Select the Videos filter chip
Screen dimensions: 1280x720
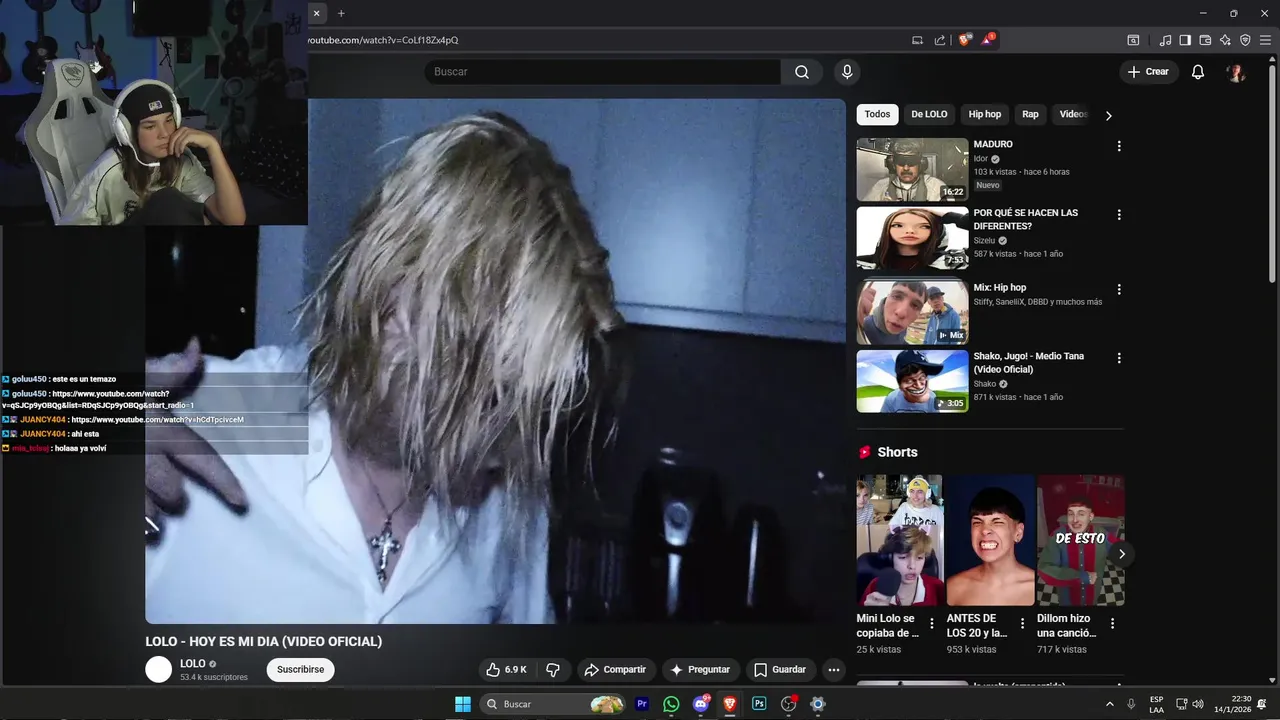click(1072, 114)
